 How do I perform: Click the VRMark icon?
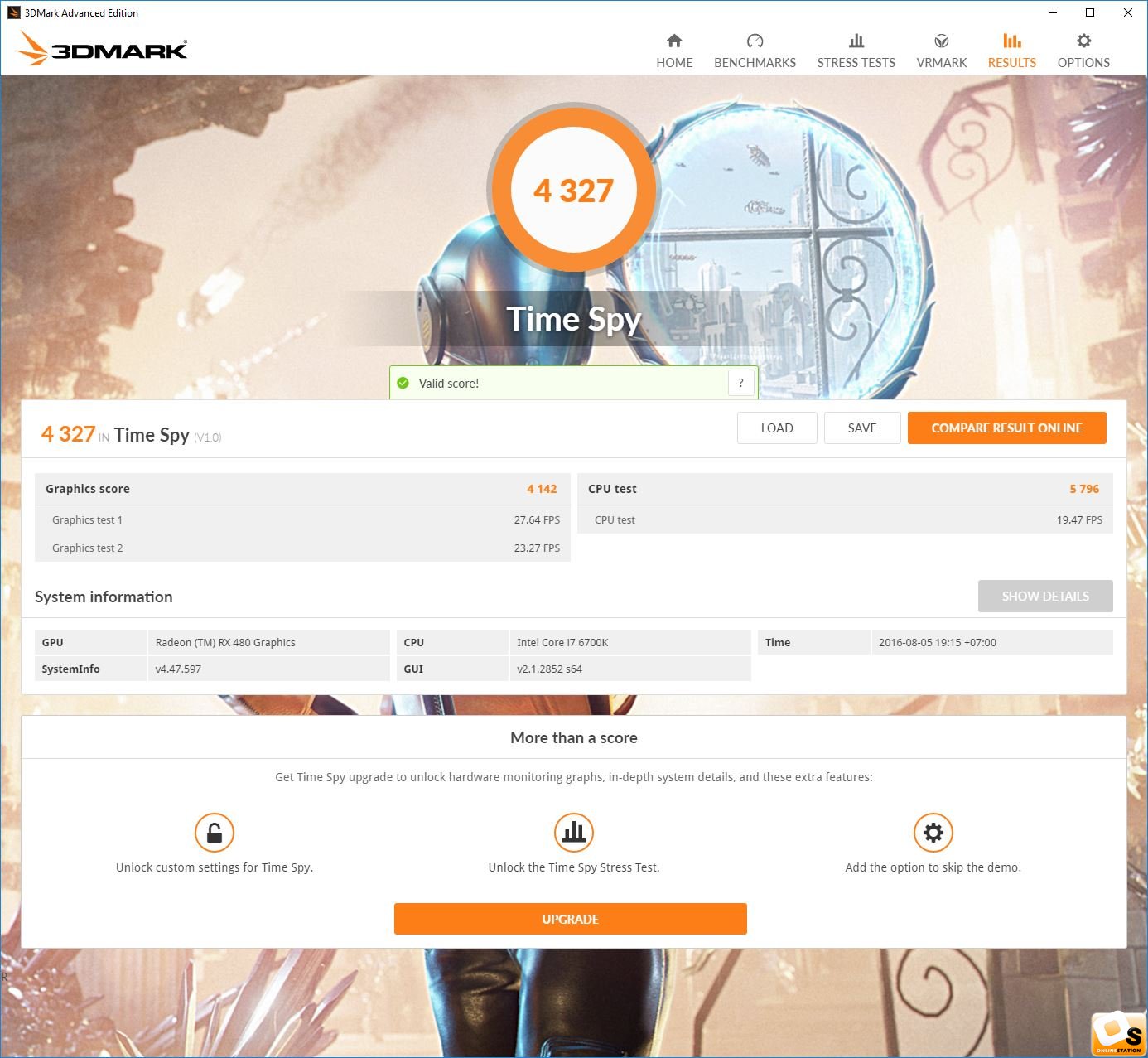942,41
